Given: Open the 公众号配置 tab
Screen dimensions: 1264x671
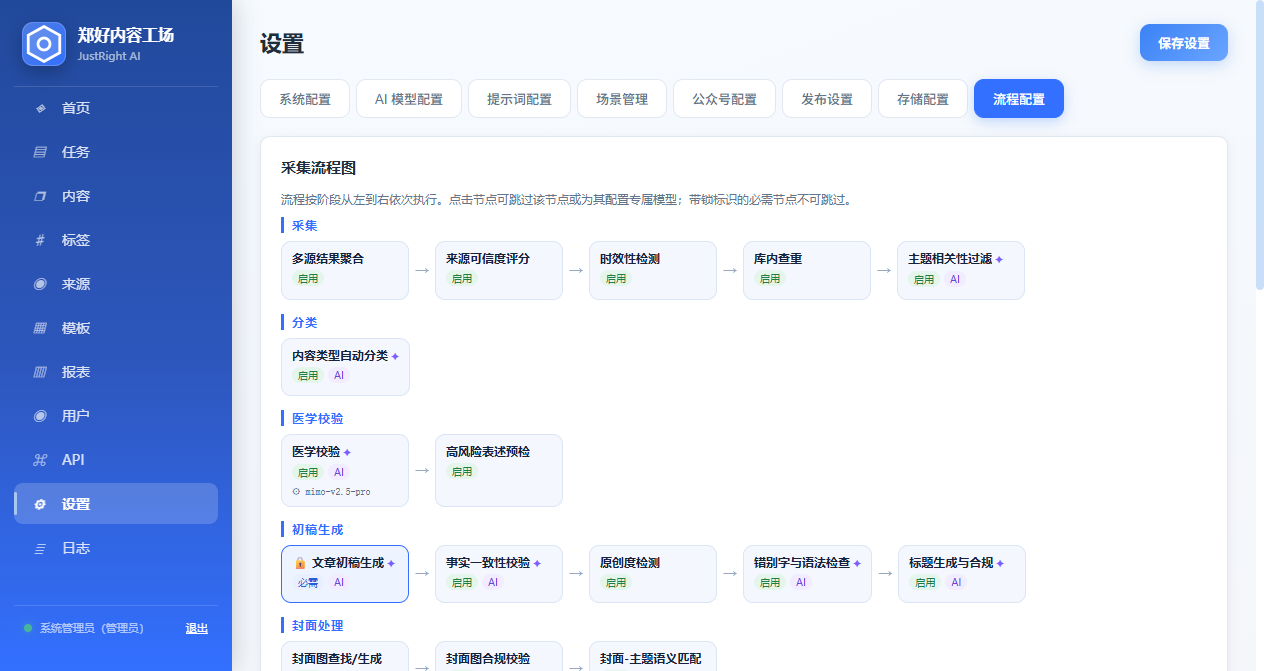Looking at the screenshot, I should tap(724, 99).
